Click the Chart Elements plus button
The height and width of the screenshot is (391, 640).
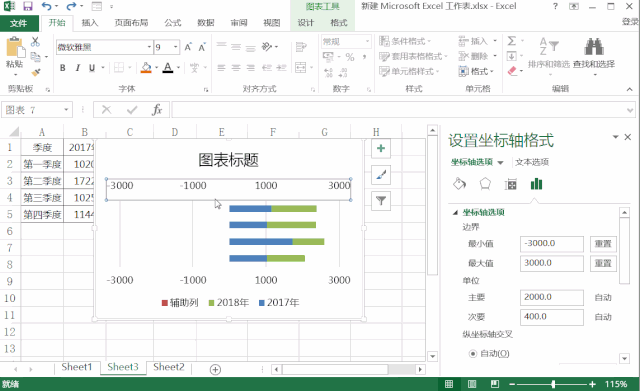[x=381, y=148]
